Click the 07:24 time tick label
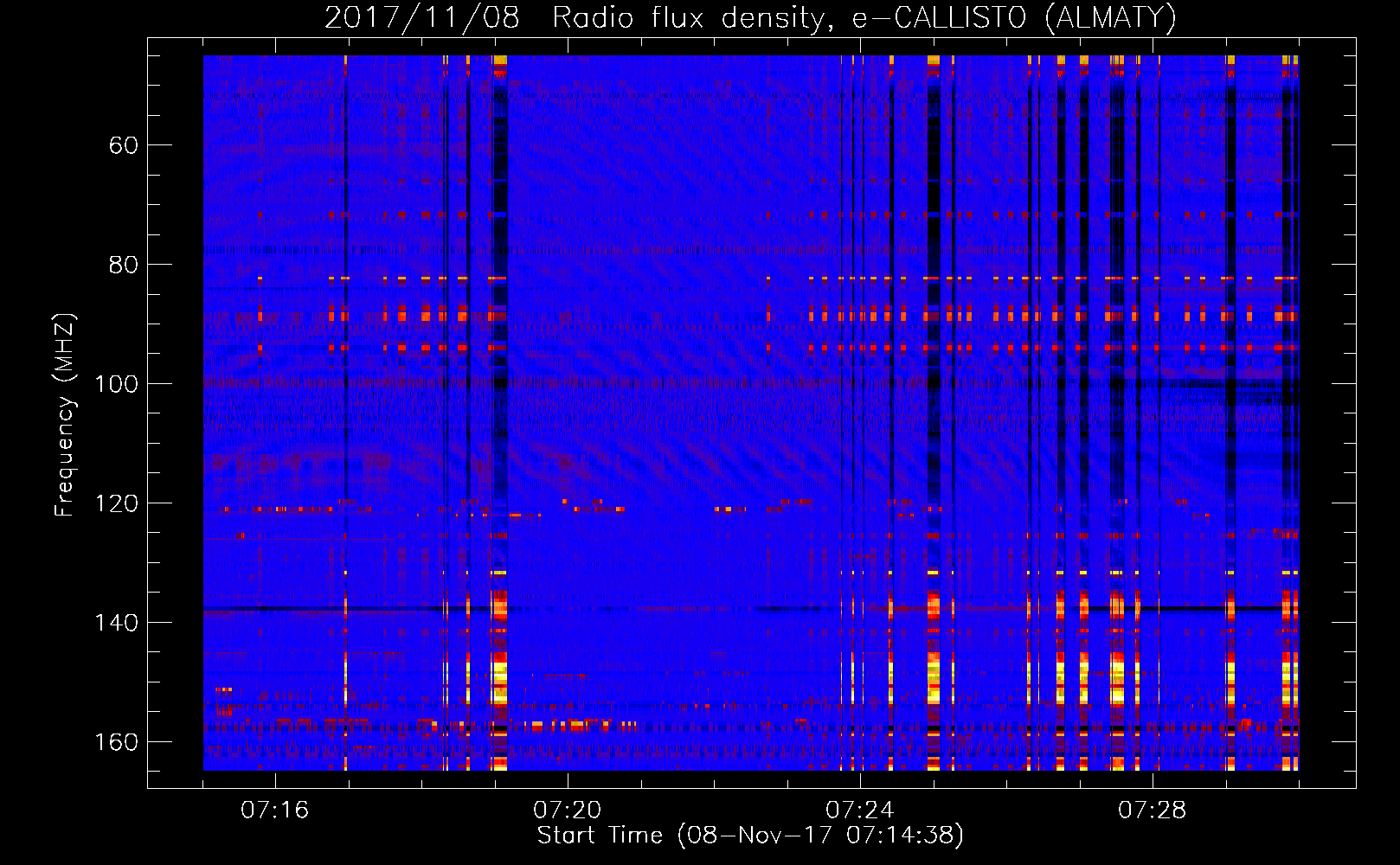The height and width of the screenshot is (865, 1400). click(859, 811)
